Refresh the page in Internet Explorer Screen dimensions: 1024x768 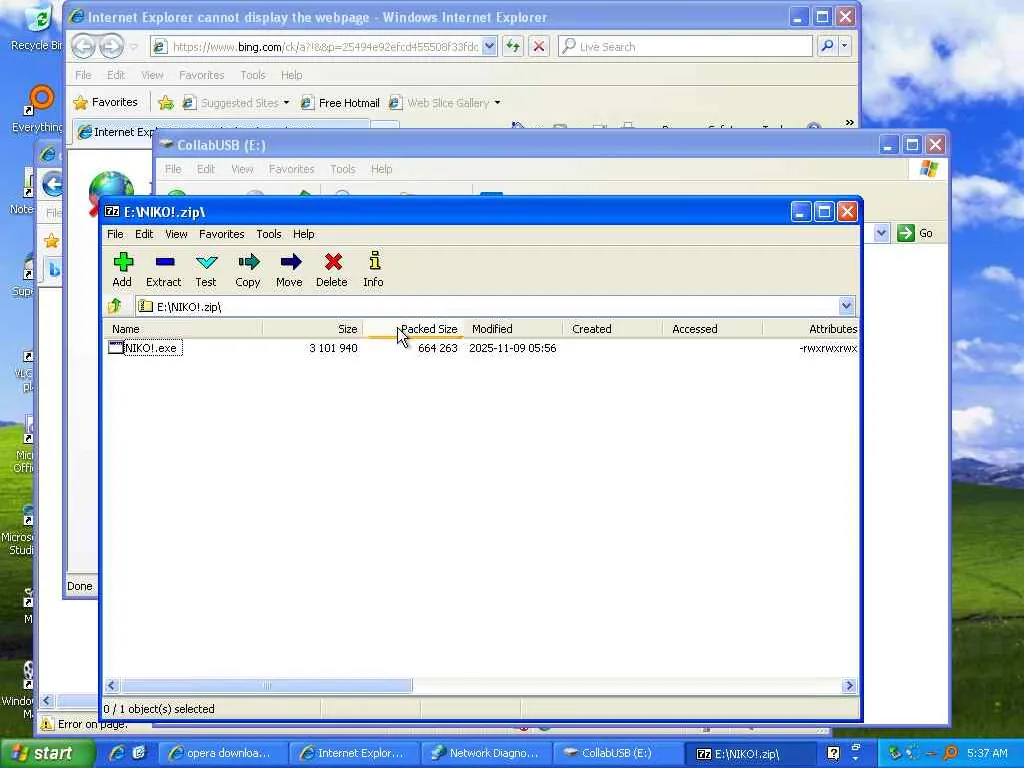[513, 46]
